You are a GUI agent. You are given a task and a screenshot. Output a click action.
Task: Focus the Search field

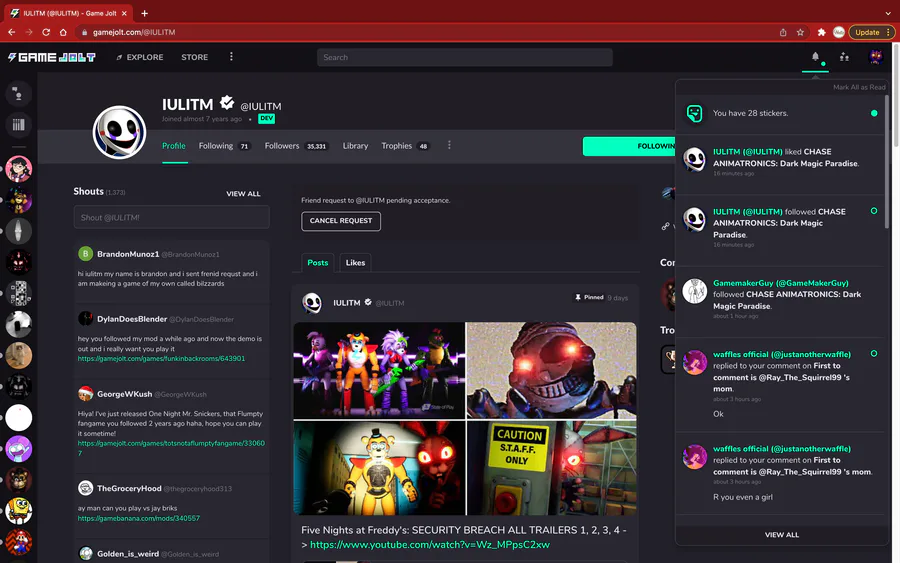[x=464, y=57]
